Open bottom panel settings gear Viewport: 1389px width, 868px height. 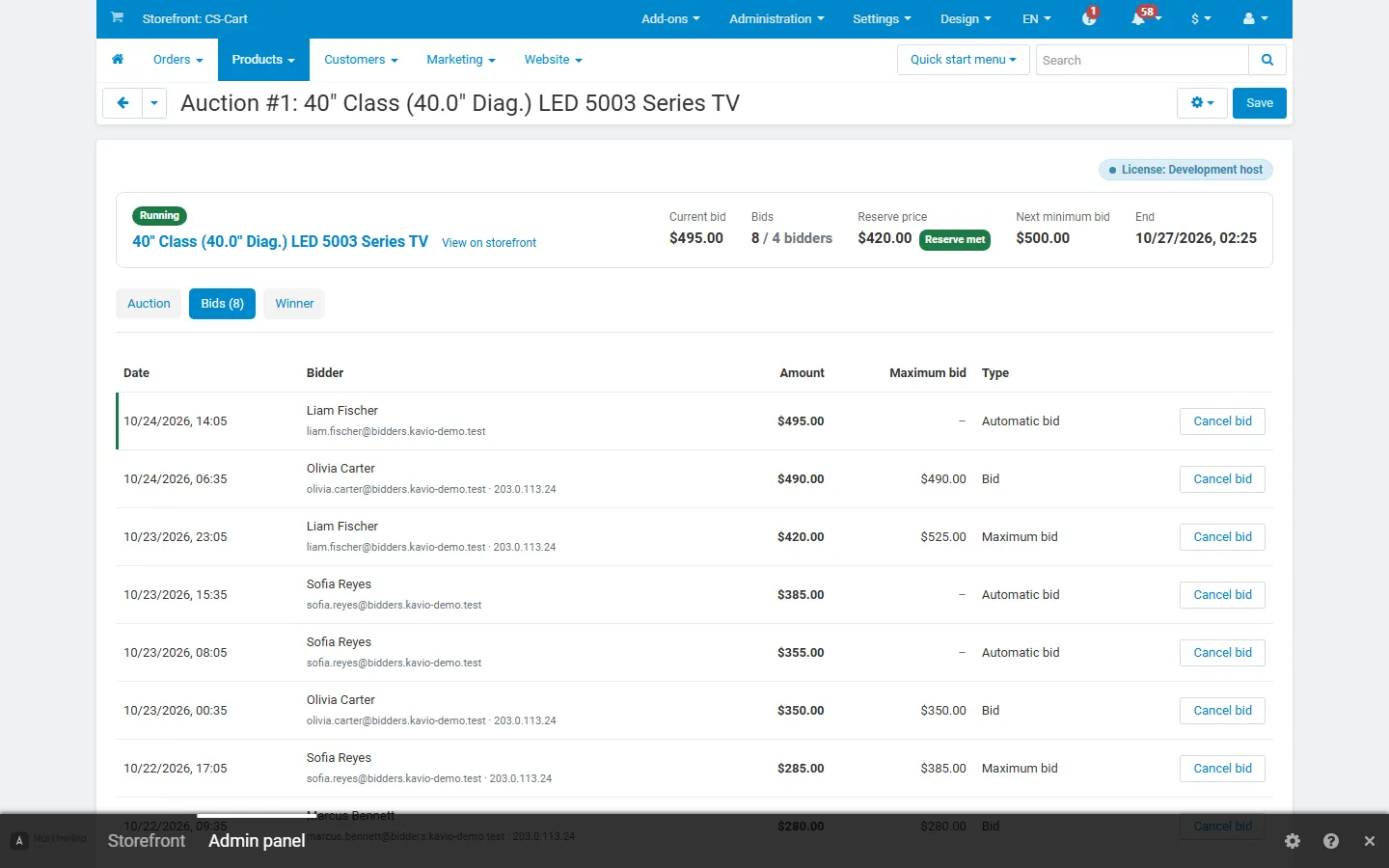point(1293,841)
